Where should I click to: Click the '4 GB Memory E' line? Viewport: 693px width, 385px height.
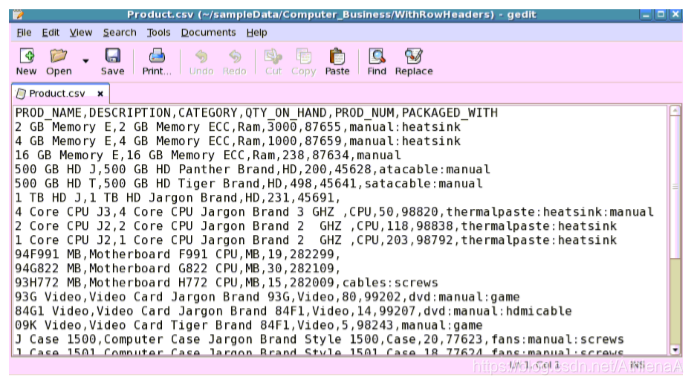point(238,141)
